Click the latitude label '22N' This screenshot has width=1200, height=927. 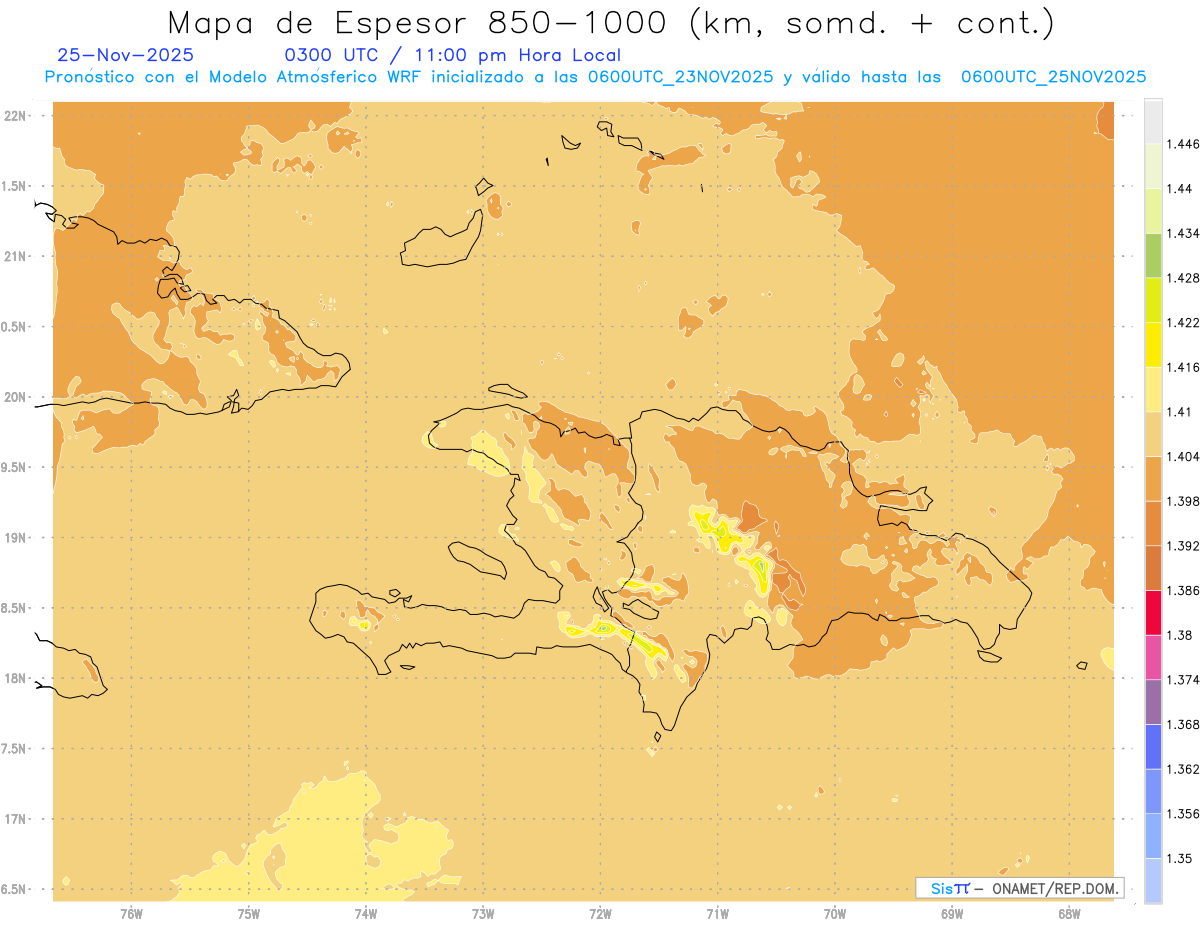[15, 115]
